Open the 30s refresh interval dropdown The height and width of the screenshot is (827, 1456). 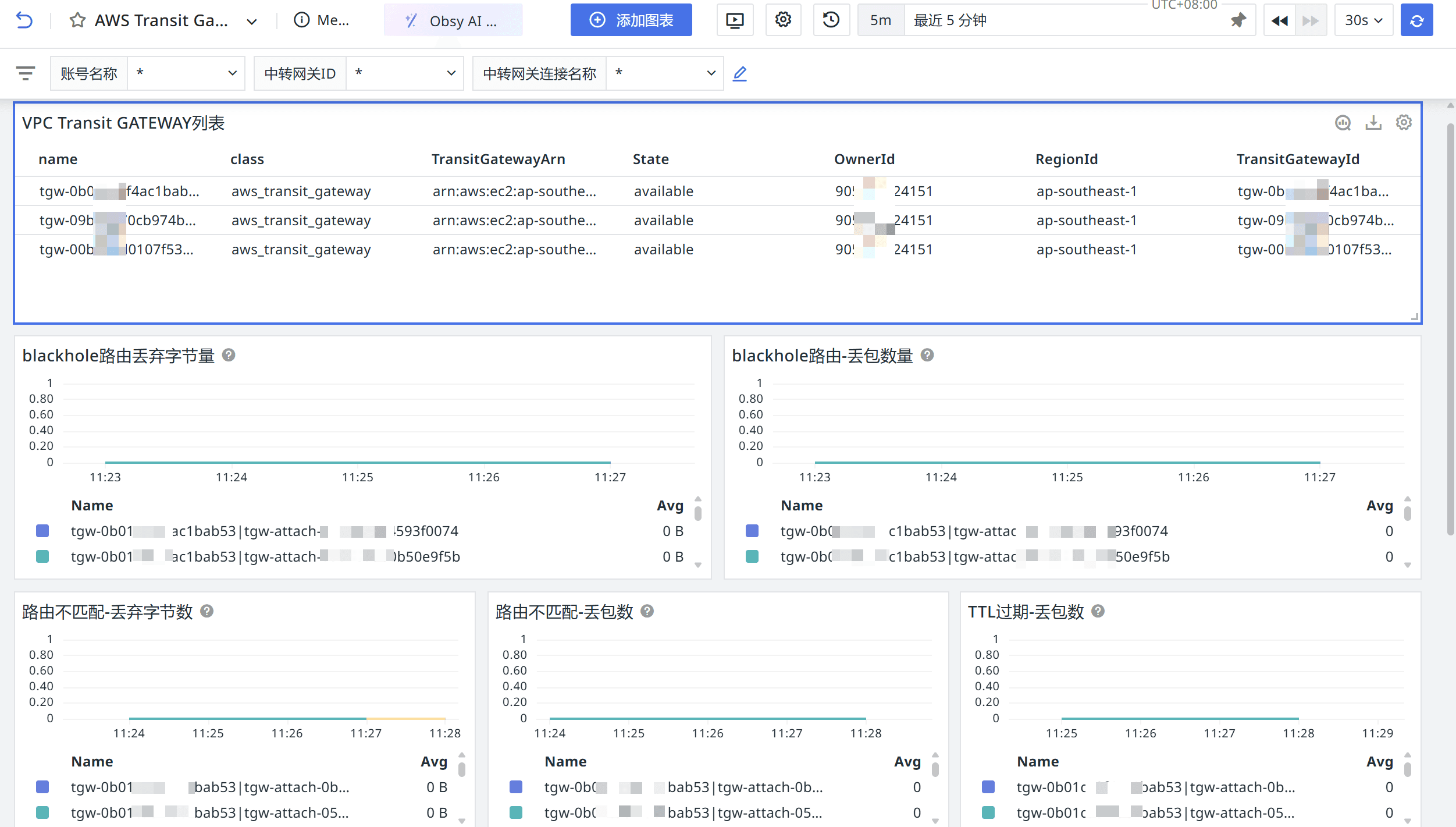tap(1364, 20)
